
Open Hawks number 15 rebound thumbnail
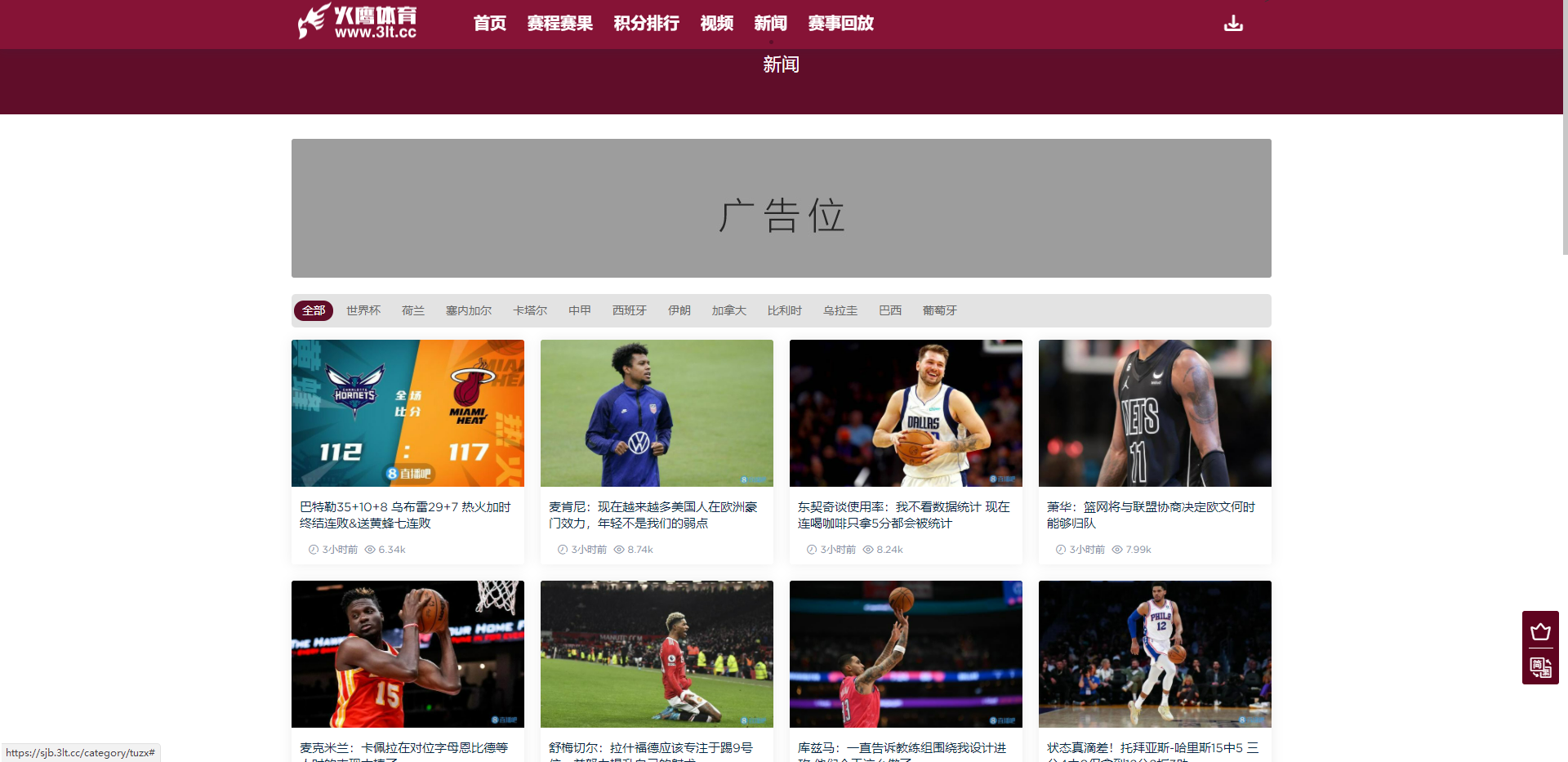[408, 654]
